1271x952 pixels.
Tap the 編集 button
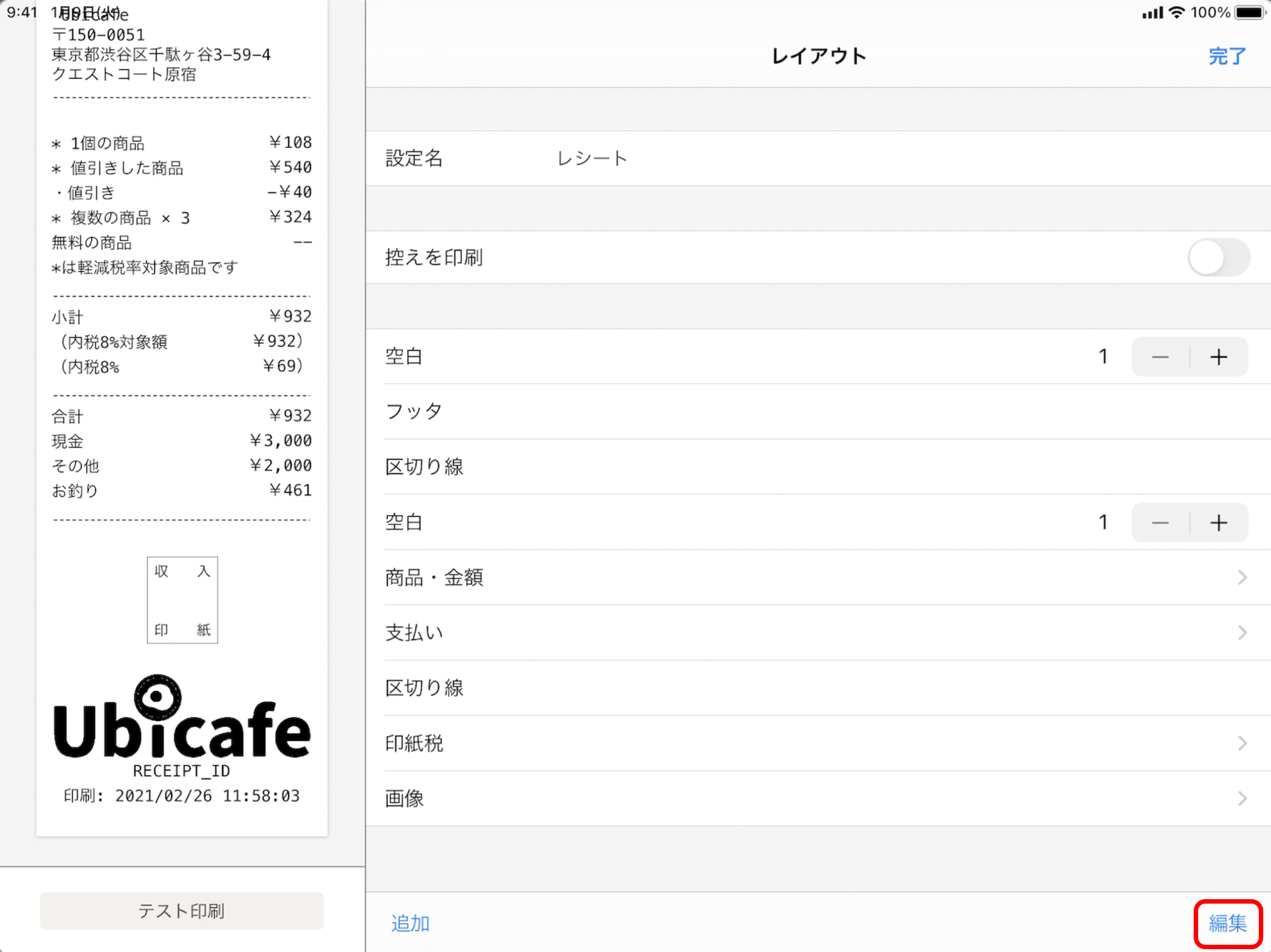click(1227, 923)
